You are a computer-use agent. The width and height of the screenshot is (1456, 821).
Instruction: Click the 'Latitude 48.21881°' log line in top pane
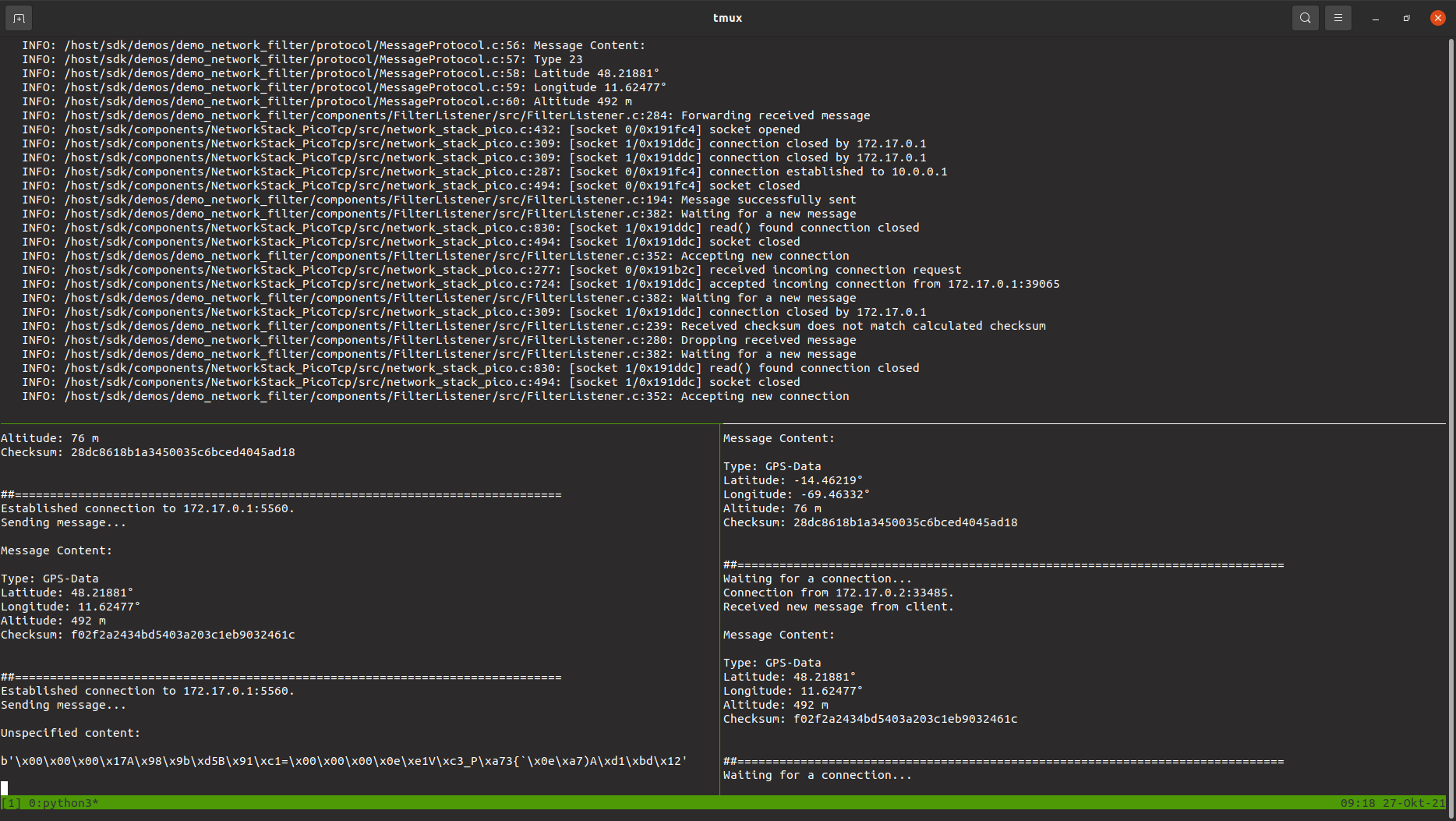pos(341,73)
